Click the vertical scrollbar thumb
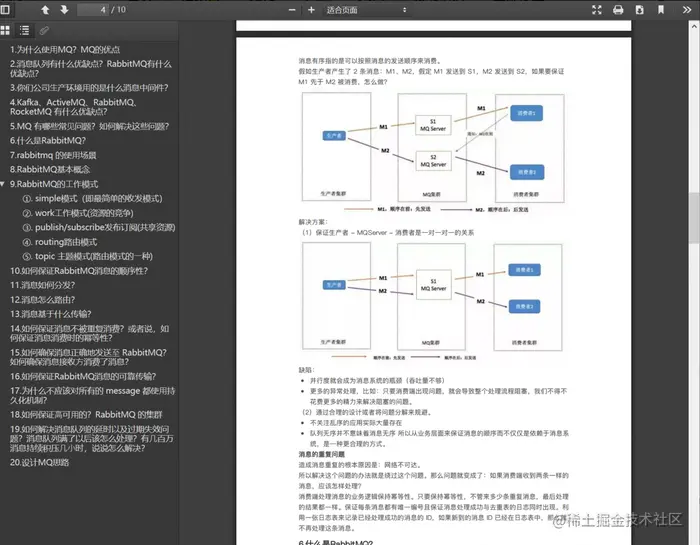 (x=694, y=217)
